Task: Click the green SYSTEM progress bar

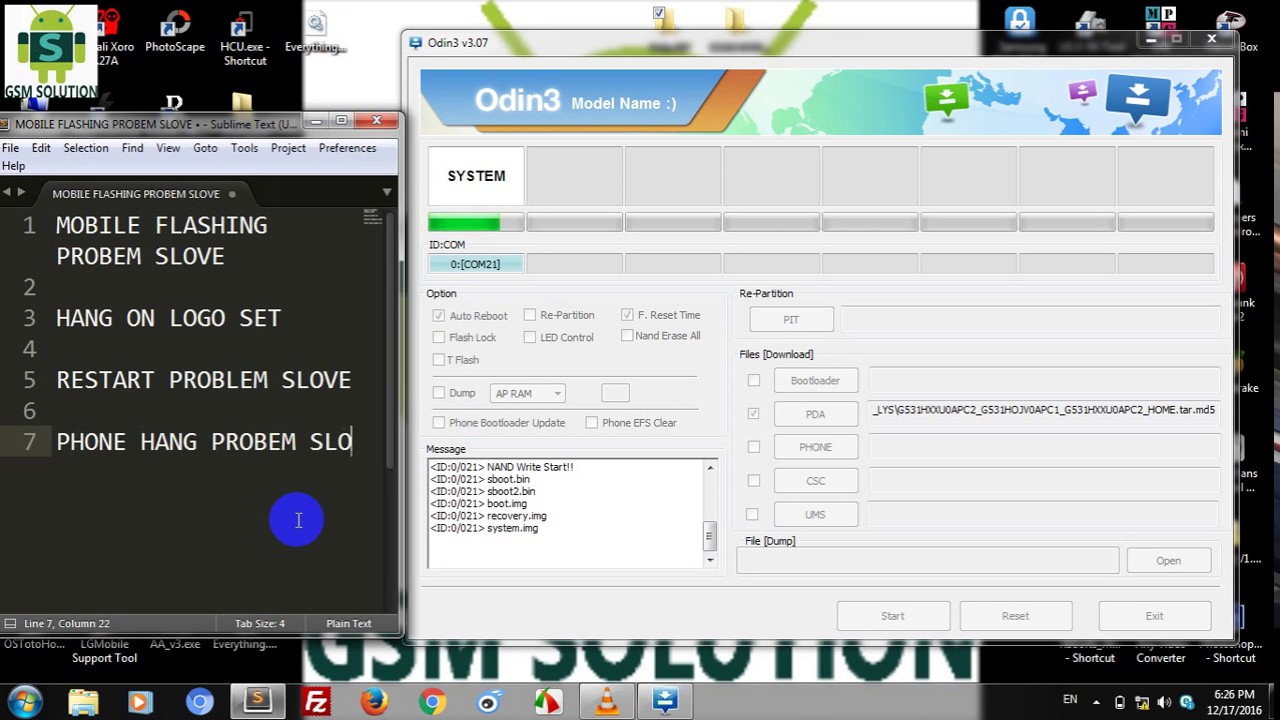Action: 476,223
